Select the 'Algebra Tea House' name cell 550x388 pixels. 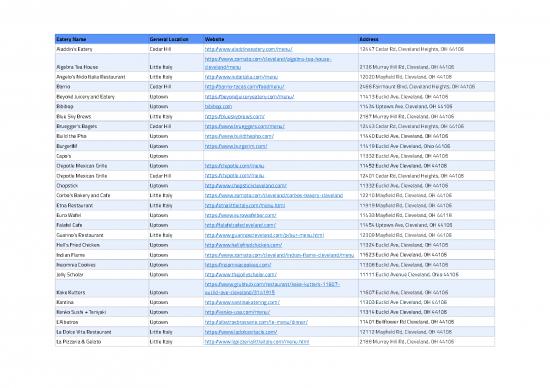[102, 63]
